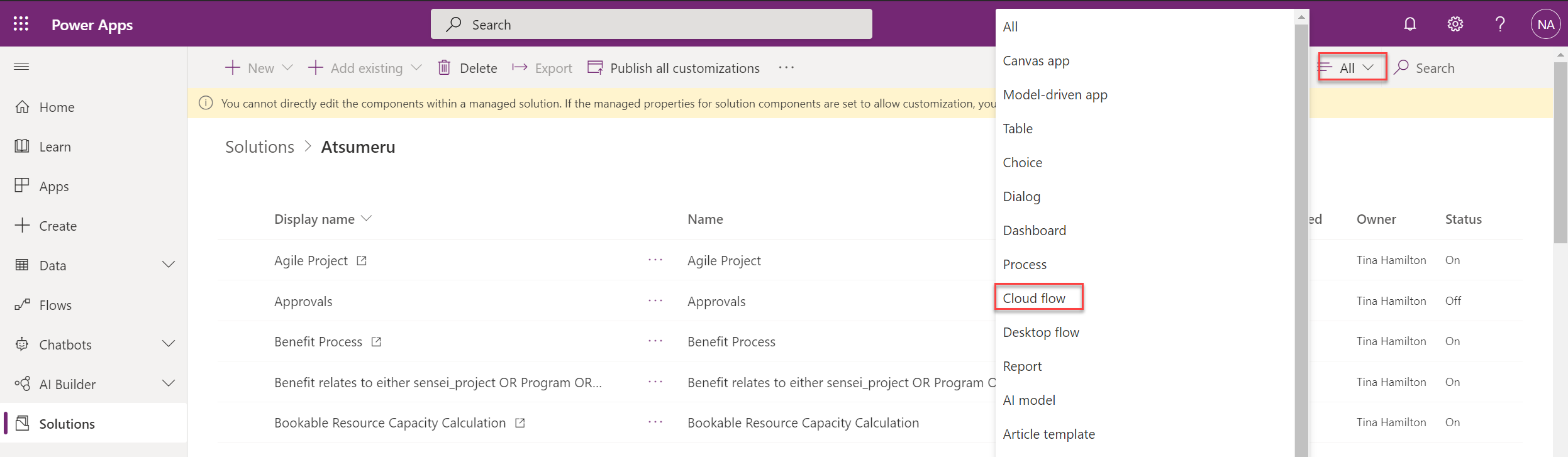Click the Solutions breadcrumb link
The image size is (1568, 457).
[x=260, y=146]
